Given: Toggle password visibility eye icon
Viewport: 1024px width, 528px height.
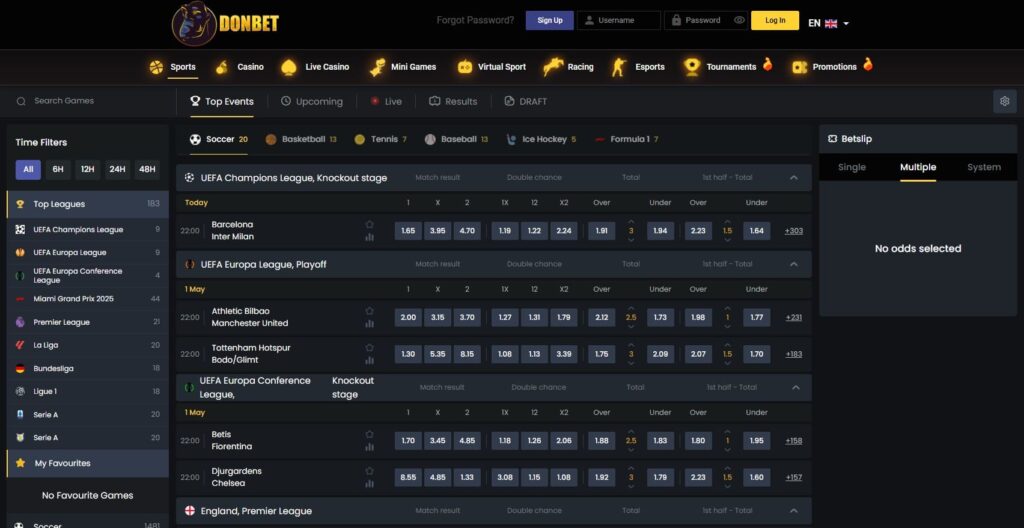Looking at the screenshot, I should (739, 20).
